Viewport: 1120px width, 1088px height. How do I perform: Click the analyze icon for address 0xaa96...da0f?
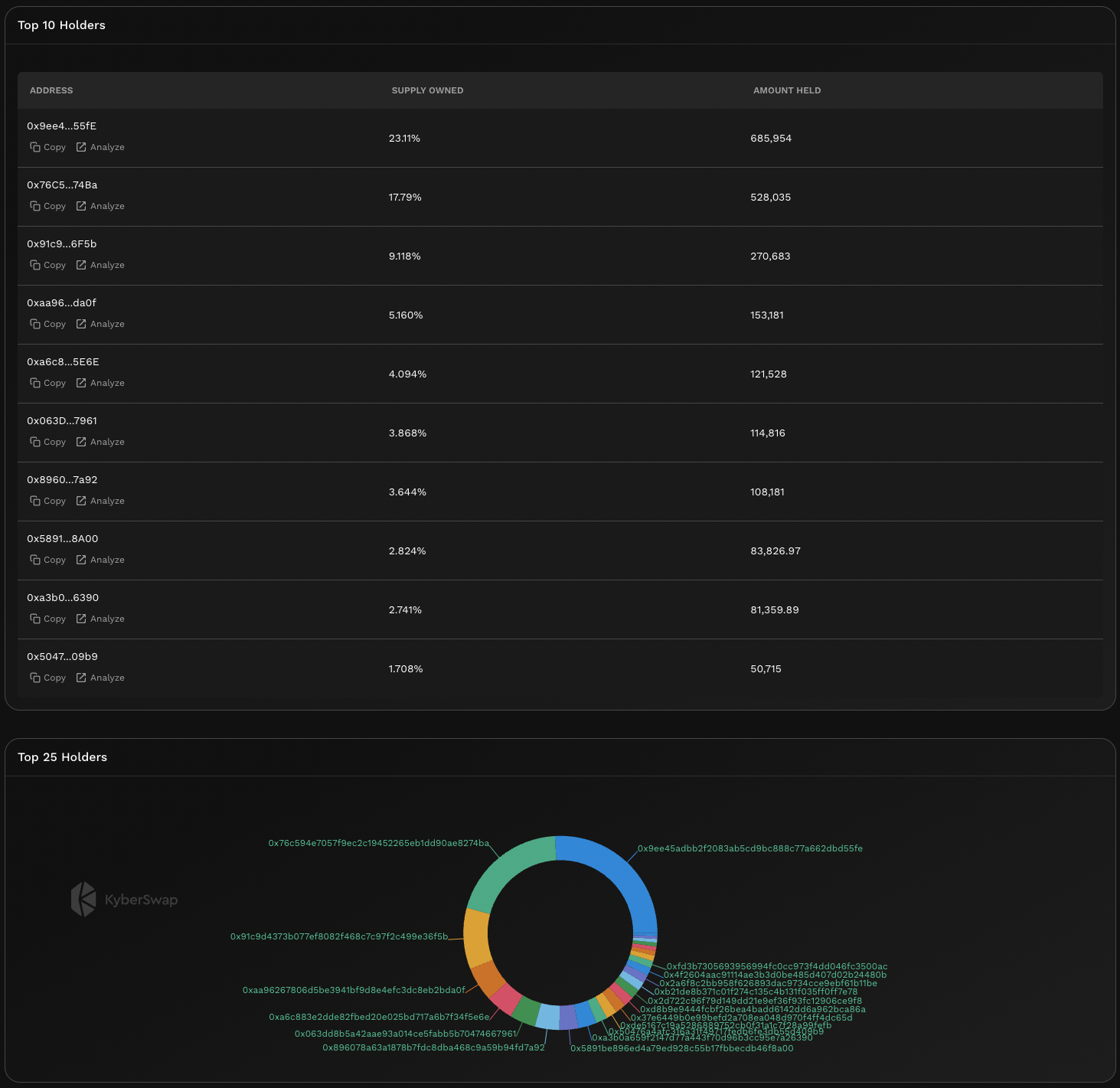[81, 324]
